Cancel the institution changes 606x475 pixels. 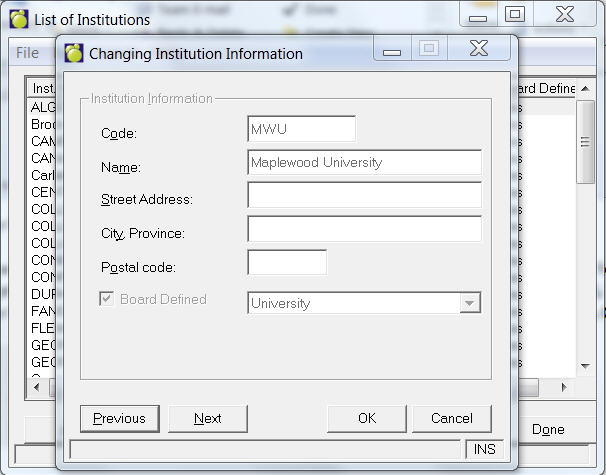click(x=450, y=418)
